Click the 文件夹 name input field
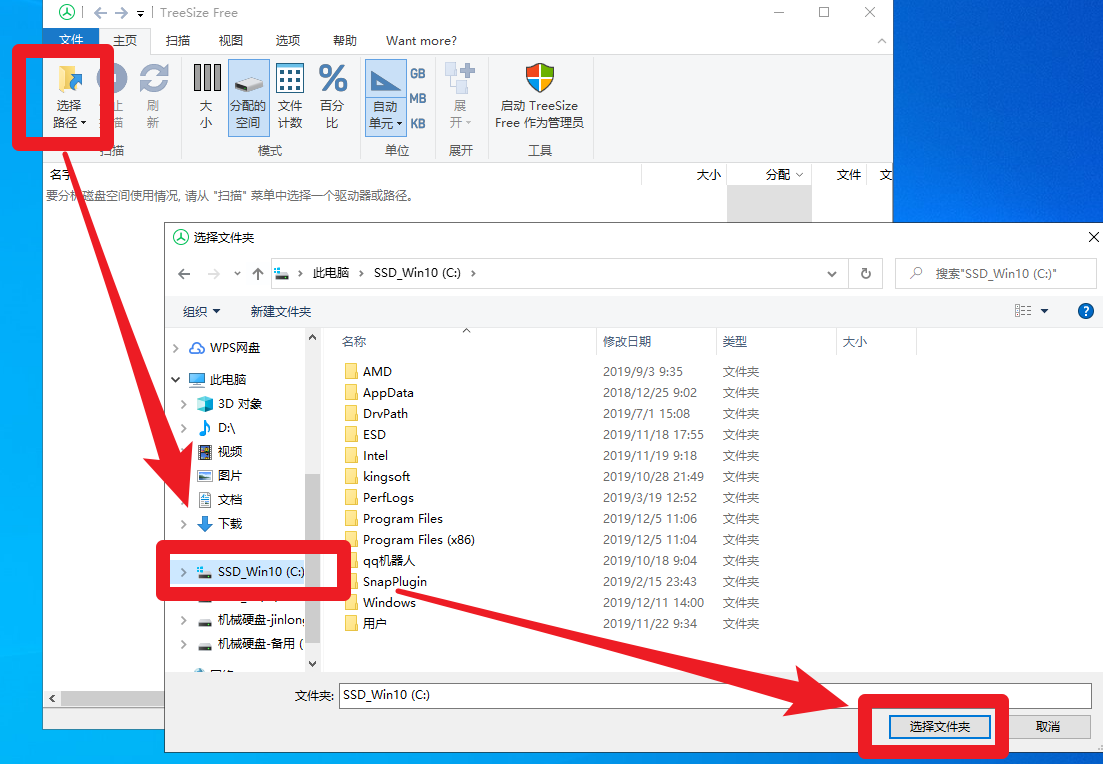Screen dimensions: 1103x764 coord(715,695)
